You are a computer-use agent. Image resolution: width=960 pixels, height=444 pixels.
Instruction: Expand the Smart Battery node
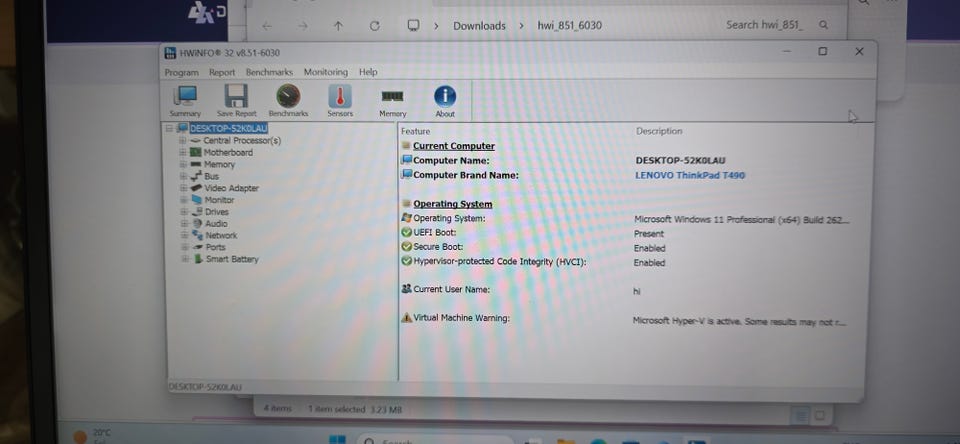coord(185,259)
